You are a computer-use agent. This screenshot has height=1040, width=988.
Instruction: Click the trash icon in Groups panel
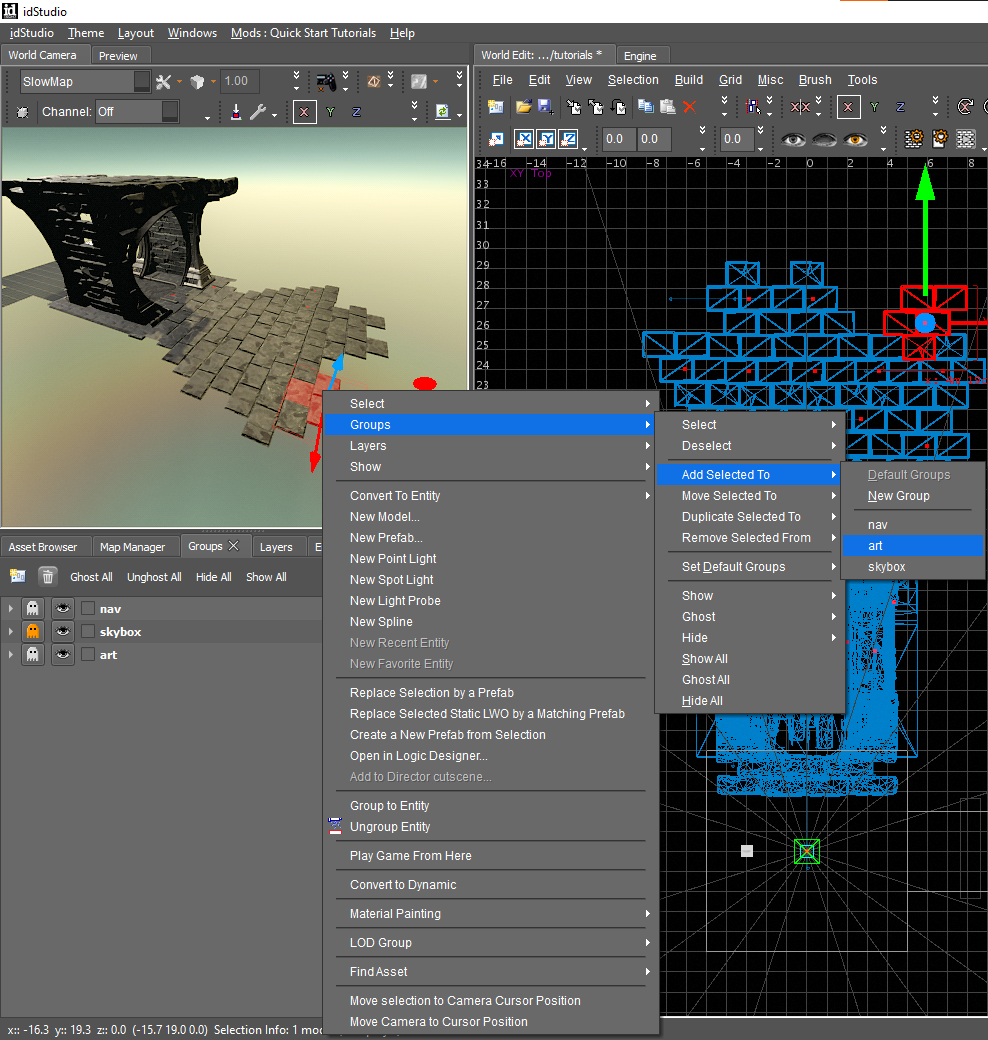pos(48,576)
